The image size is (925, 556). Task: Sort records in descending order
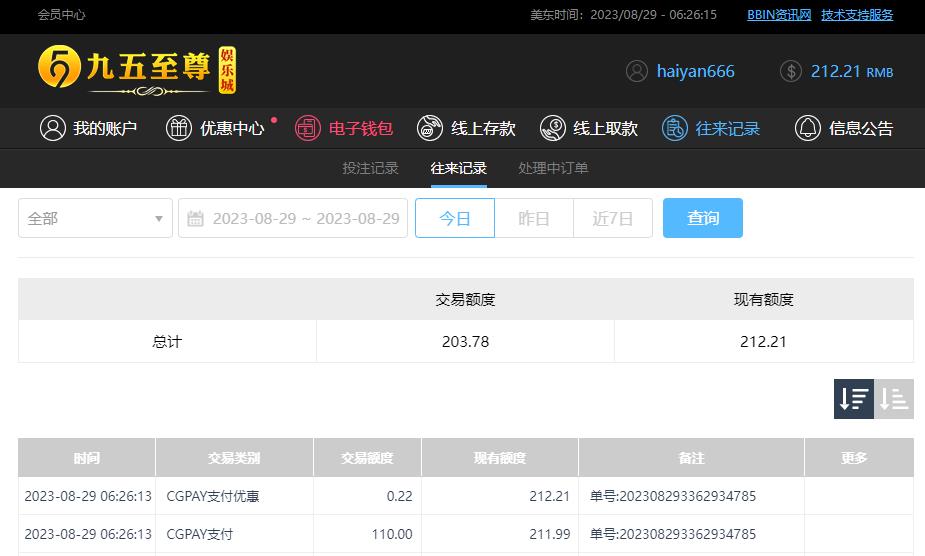tap(854, 399)
